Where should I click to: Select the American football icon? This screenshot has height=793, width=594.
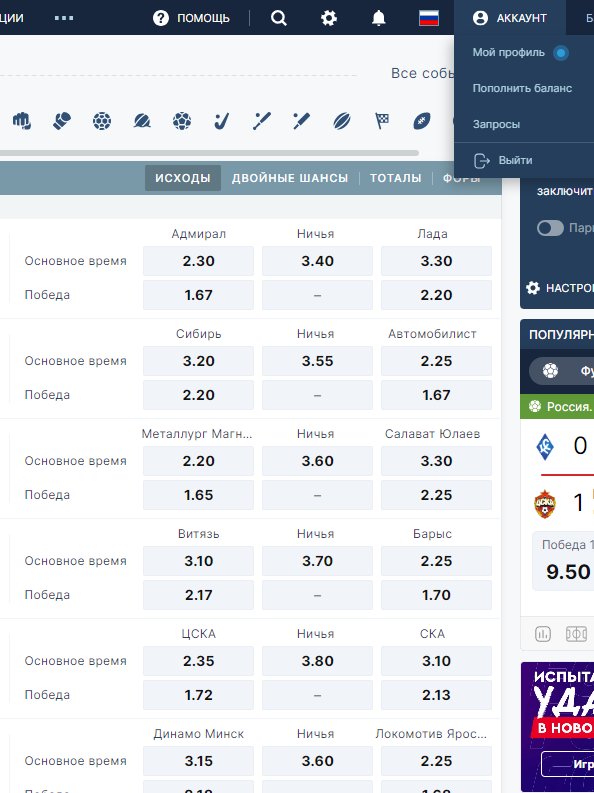click(422, 121)
